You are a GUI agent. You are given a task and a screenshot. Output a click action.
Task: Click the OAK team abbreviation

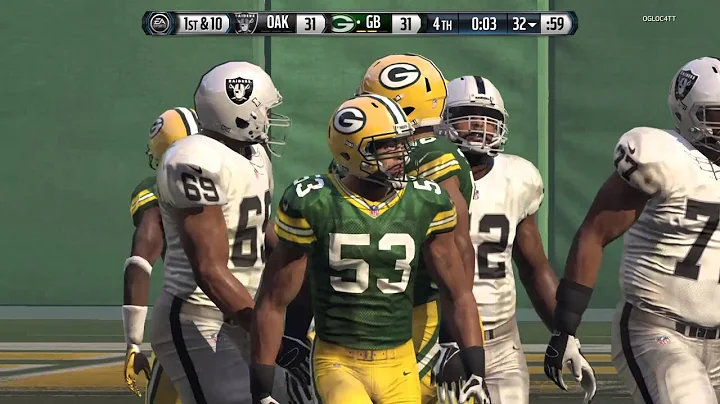tap(277, 22)
